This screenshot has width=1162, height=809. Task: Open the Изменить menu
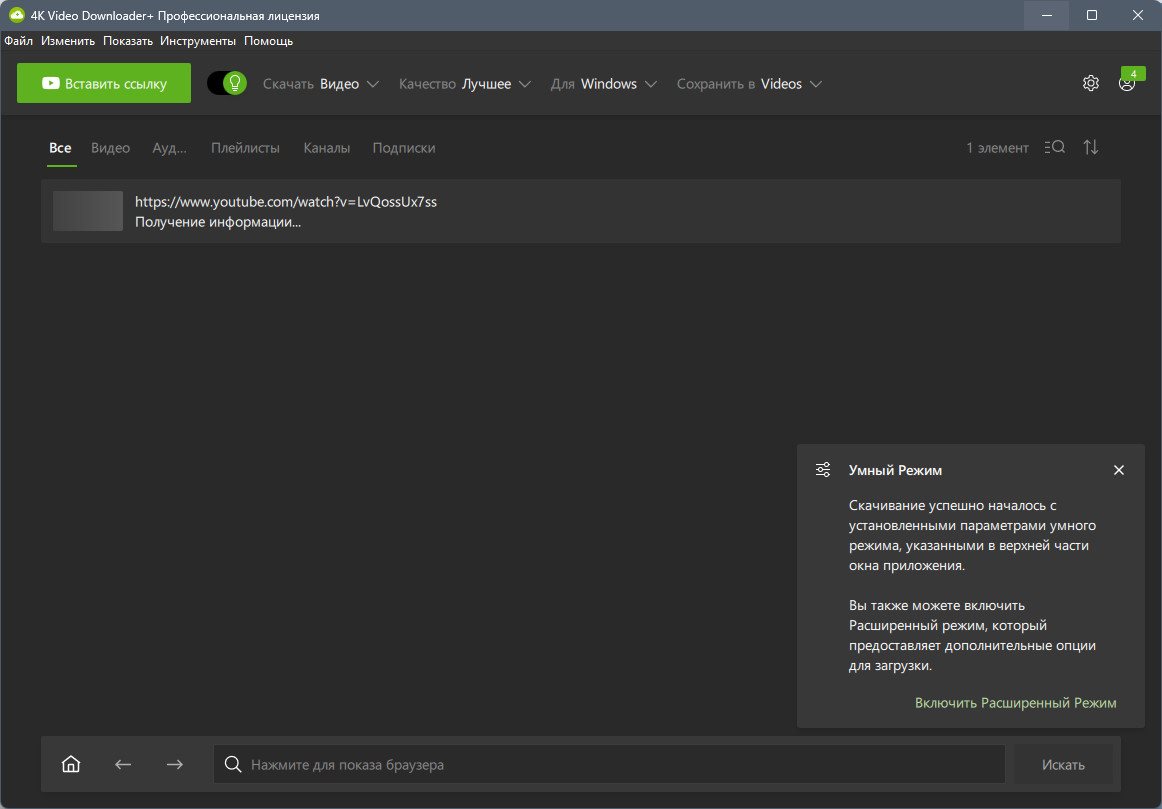click(68, 41)
